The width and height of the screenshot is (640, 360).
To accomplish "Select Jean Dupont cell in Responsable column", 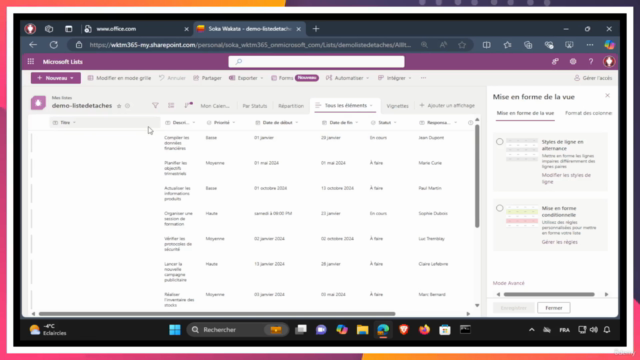I will pyautogui.click(x=431, y=138).
